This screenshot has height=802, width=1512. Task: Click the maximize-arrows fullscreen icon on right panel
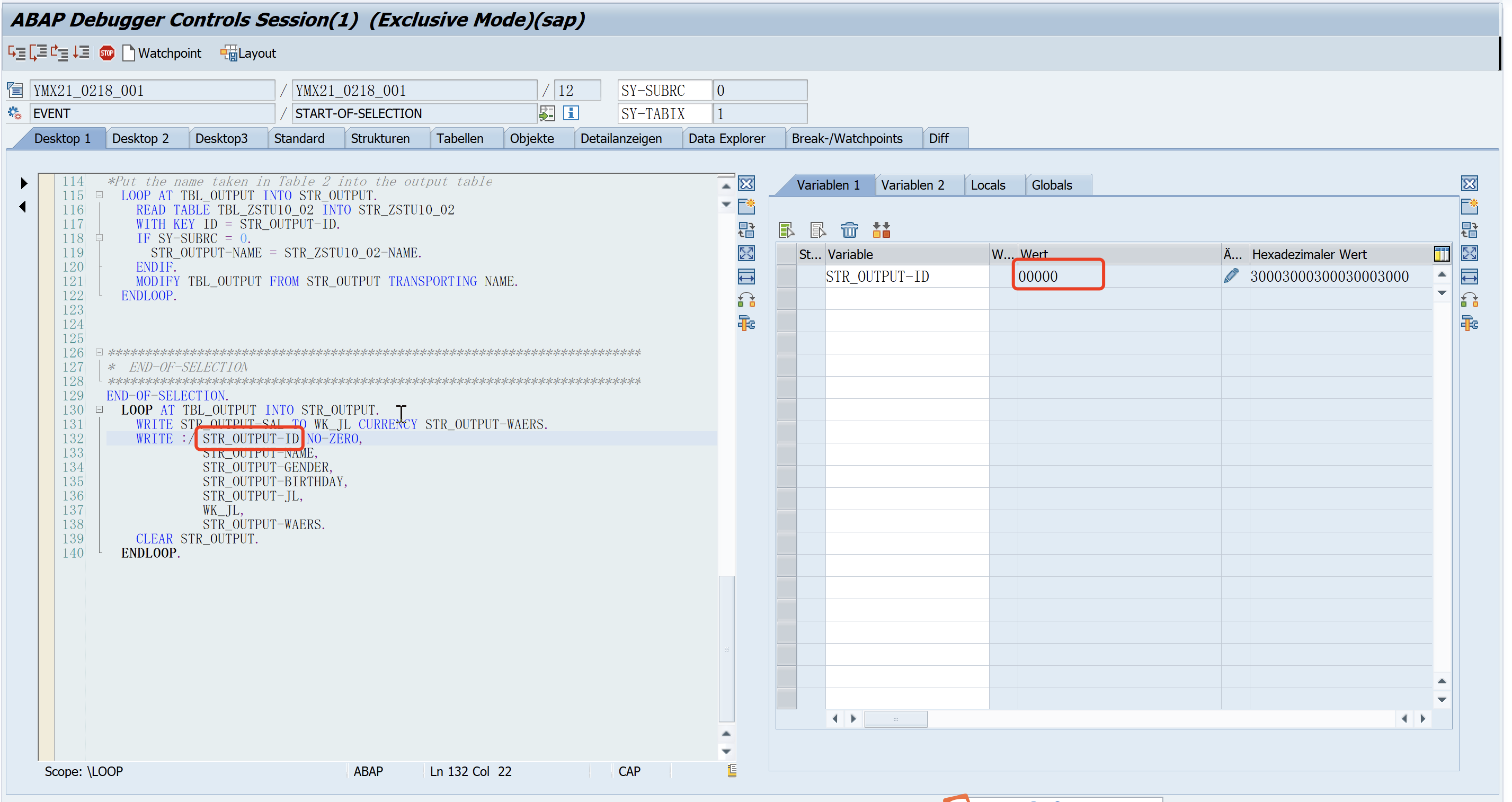(x=1470, y=253)
